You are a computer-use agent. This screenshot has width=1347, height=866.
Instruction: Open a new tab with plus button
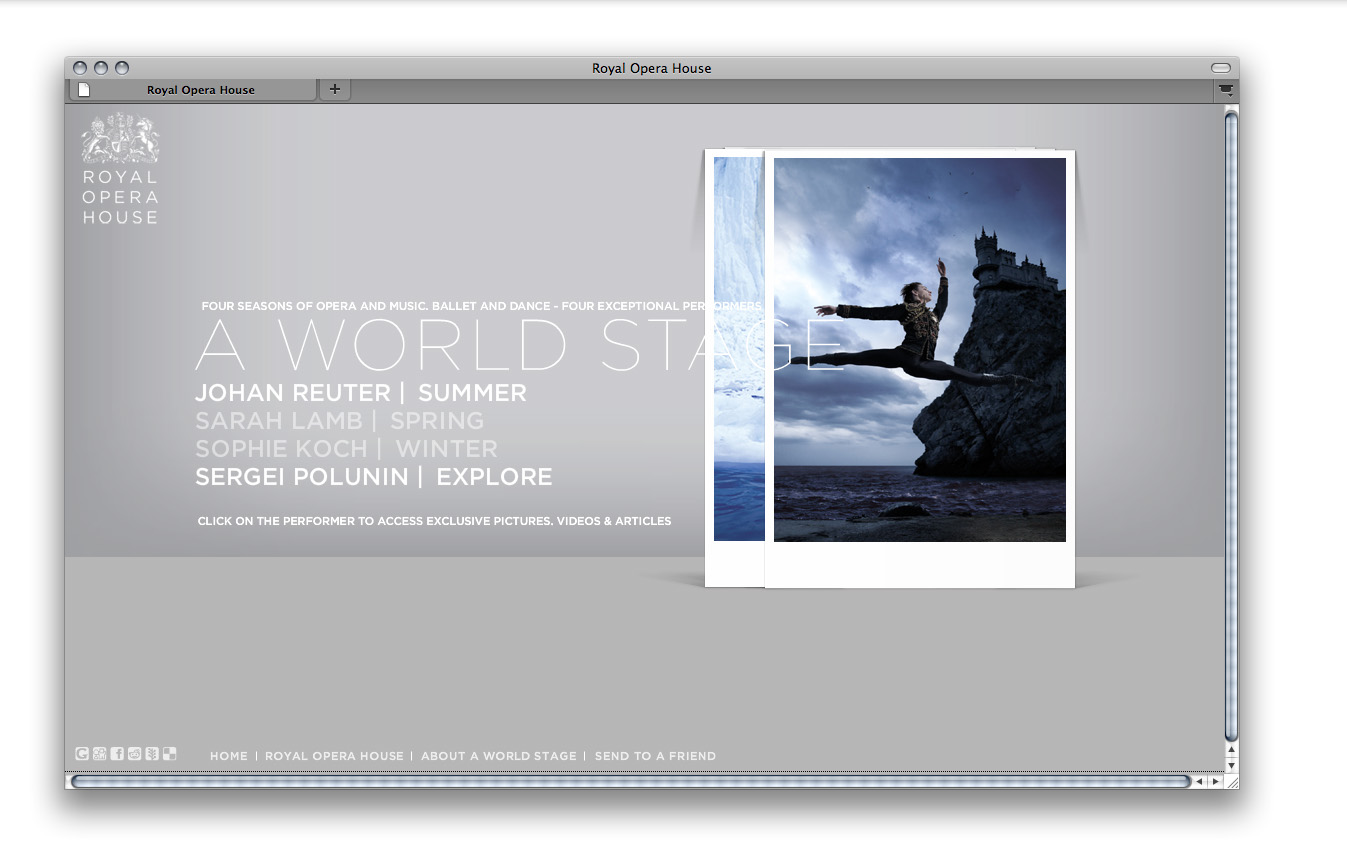(x=335, y=89)
